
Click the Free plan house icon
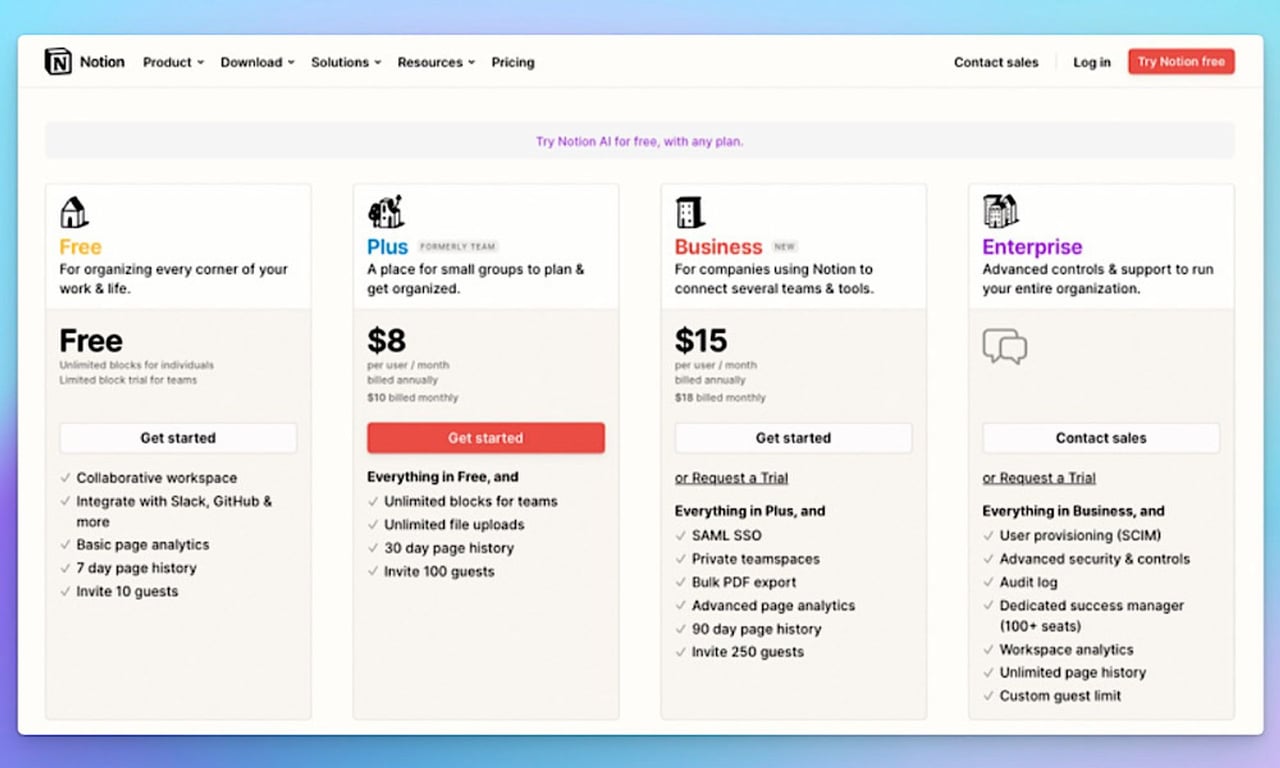coord(74,212)
